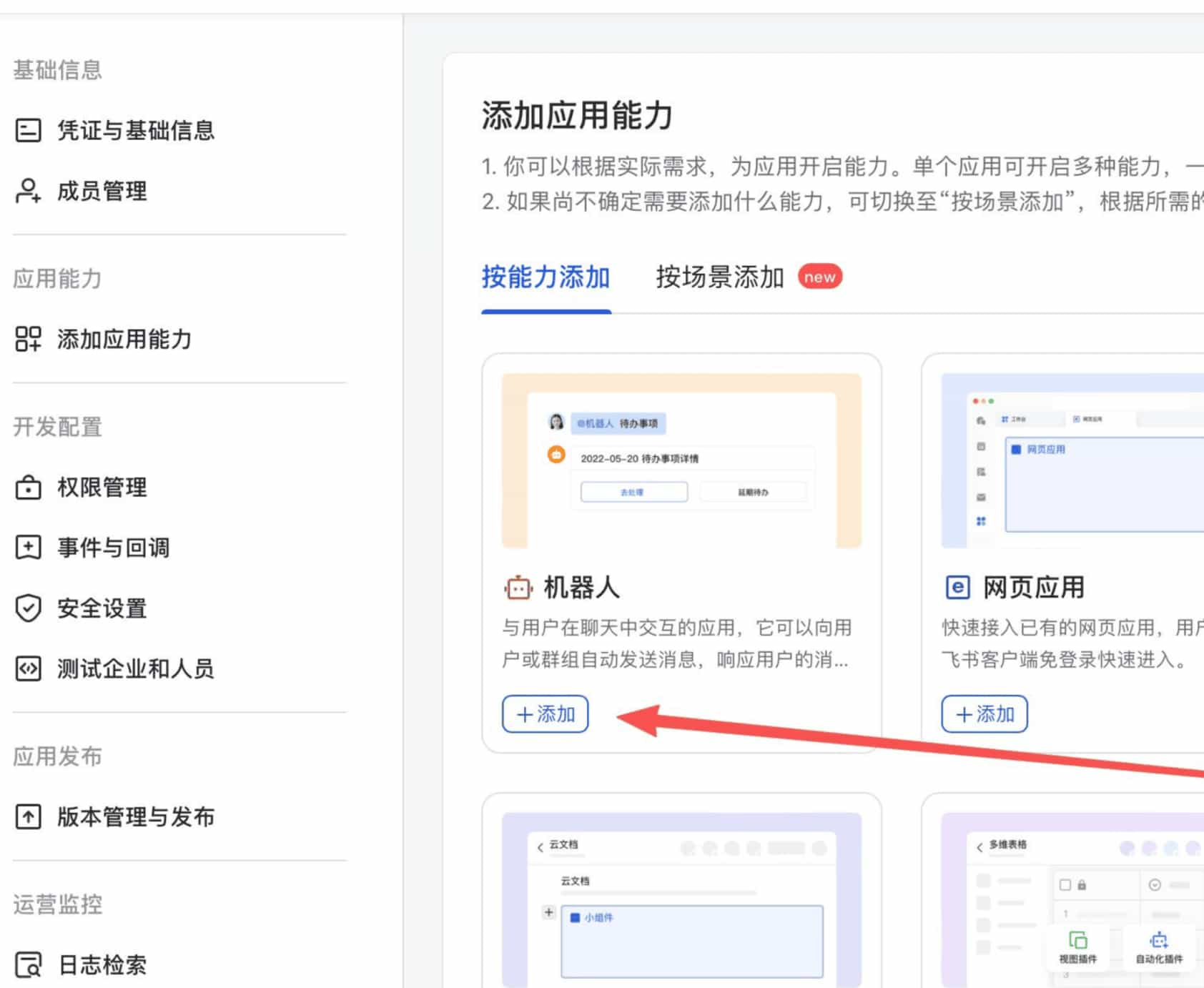This screenshot has width=1204, height=988.
Task: Click the 权限管理 lock icon
Action: coord(28,488)
